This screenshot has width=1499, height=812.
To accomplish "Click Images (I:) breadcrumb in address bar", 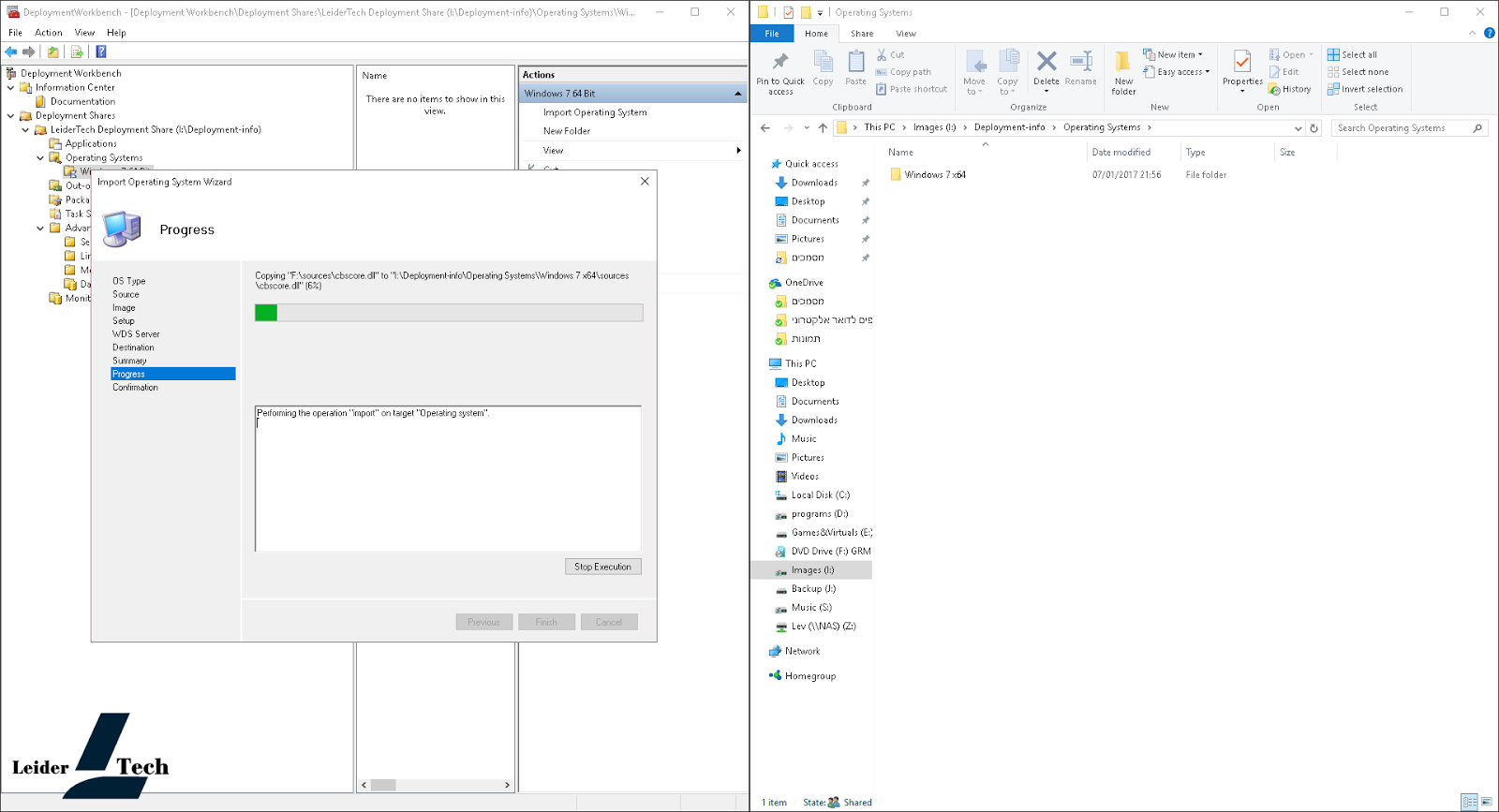I will [x=935, y=127].
